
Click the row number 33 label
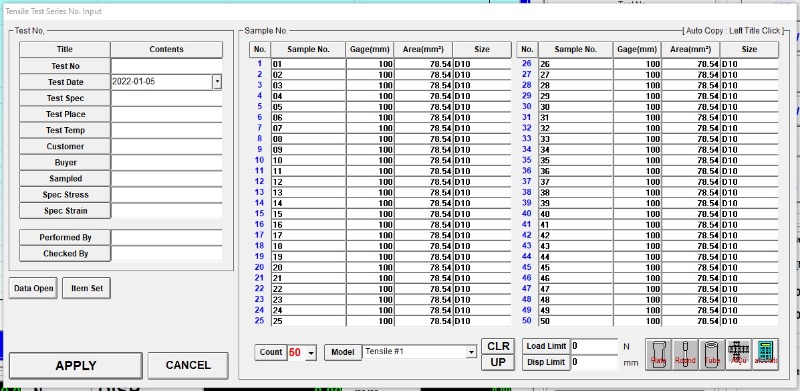[x=527, y=138]
